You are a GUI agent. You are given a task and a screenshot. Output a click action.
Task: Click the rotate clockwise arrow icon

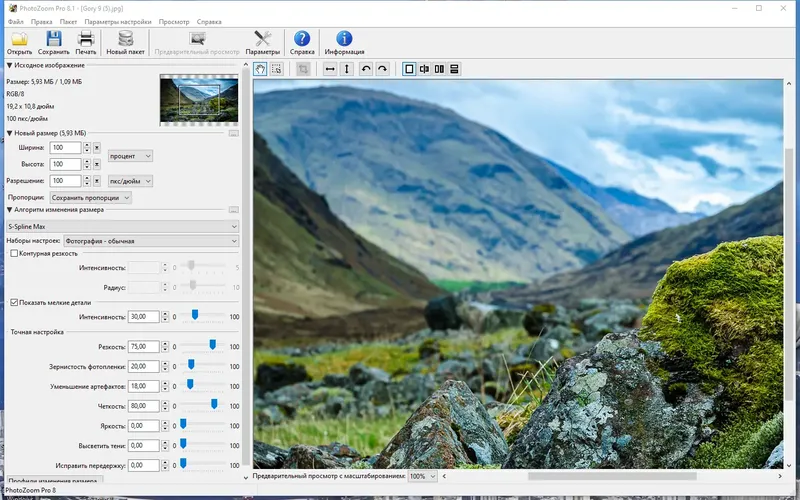tap(382, 69)
